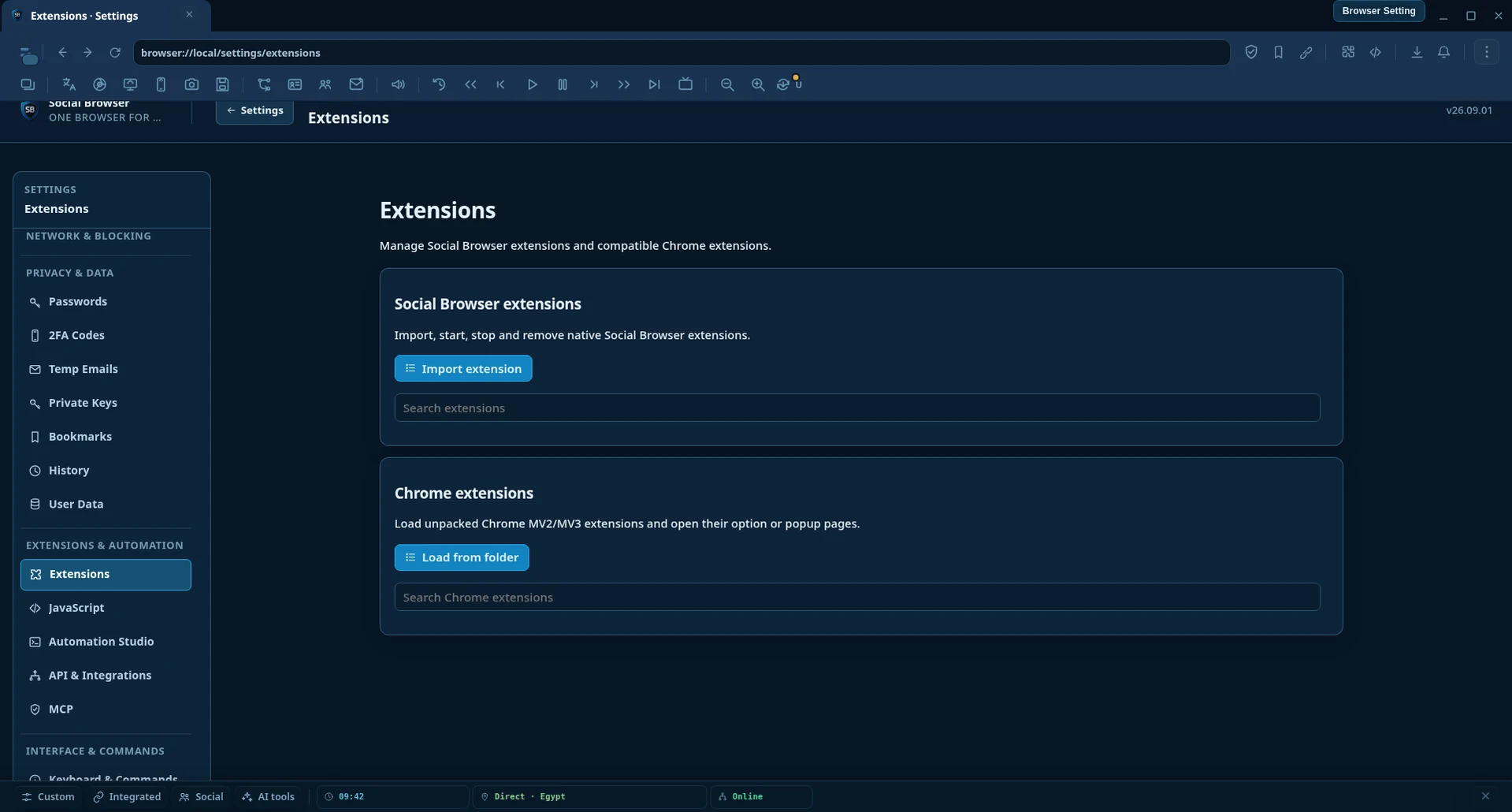Open MCP in the sidebar
This screenshot has height=812, width=1512.
click(x=106, y=710)
